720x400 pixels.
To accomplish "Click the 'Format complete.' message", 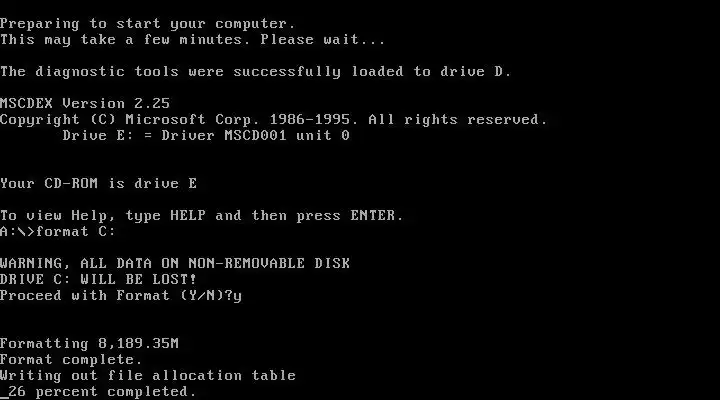I will click(71, 360).
